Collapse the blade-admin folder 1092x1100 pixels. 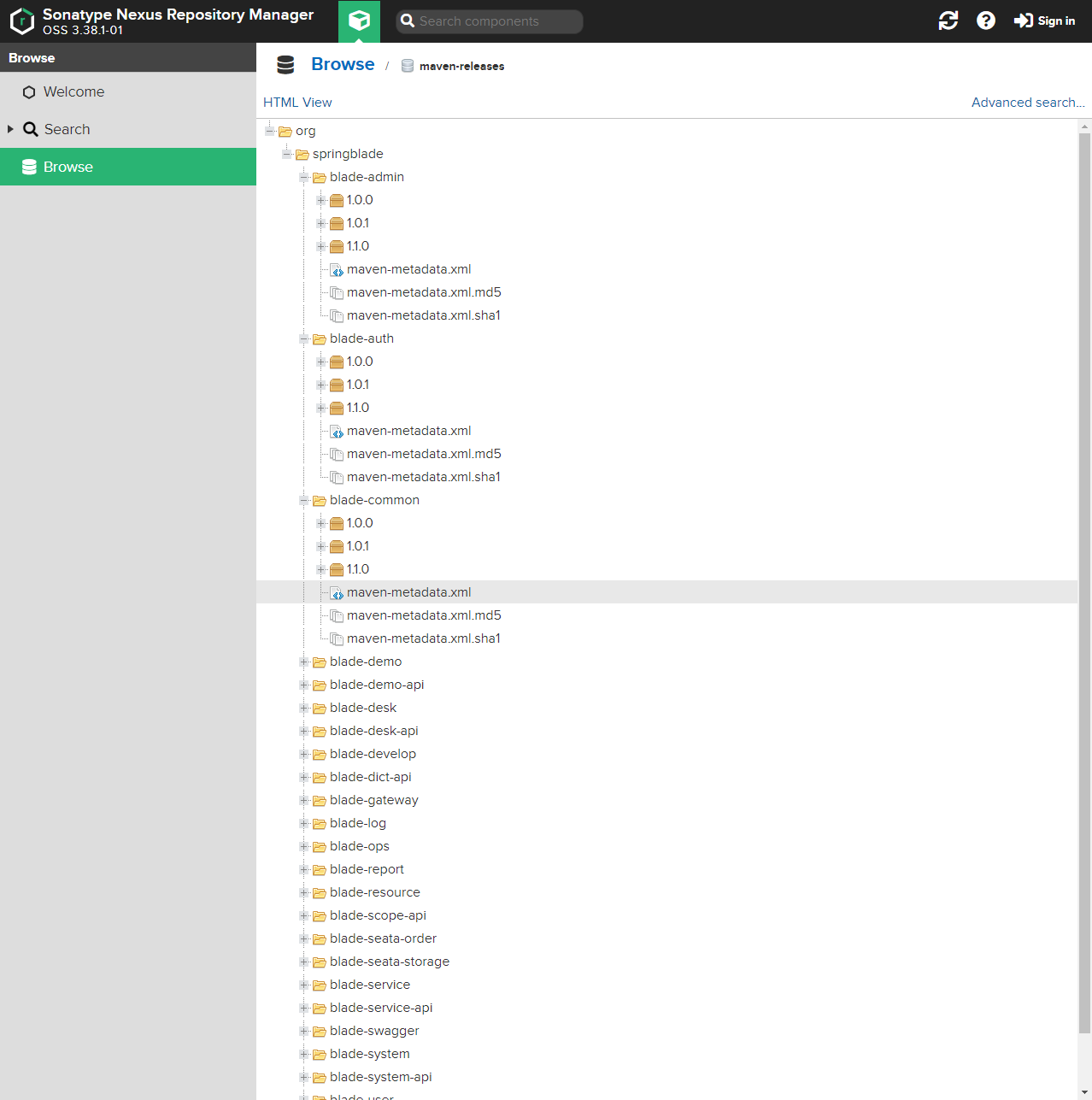[x=303, y=177]
